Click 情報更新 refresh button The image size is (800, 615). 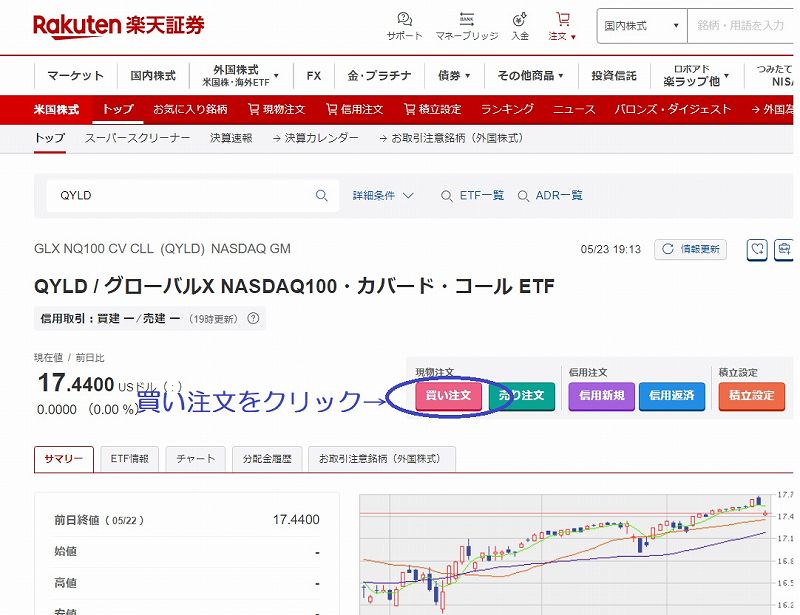[x=690, y=249]
